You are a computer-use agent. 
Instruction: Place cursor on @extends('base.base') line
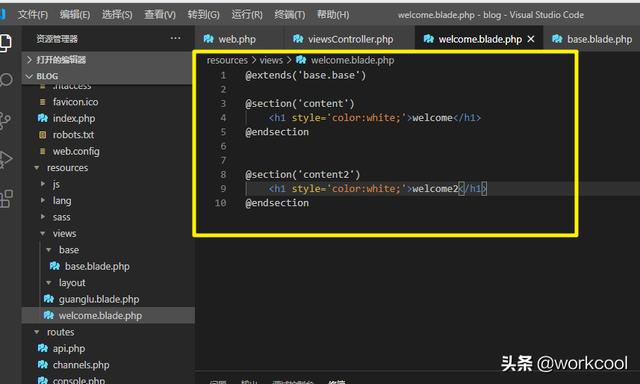[305, 75]
